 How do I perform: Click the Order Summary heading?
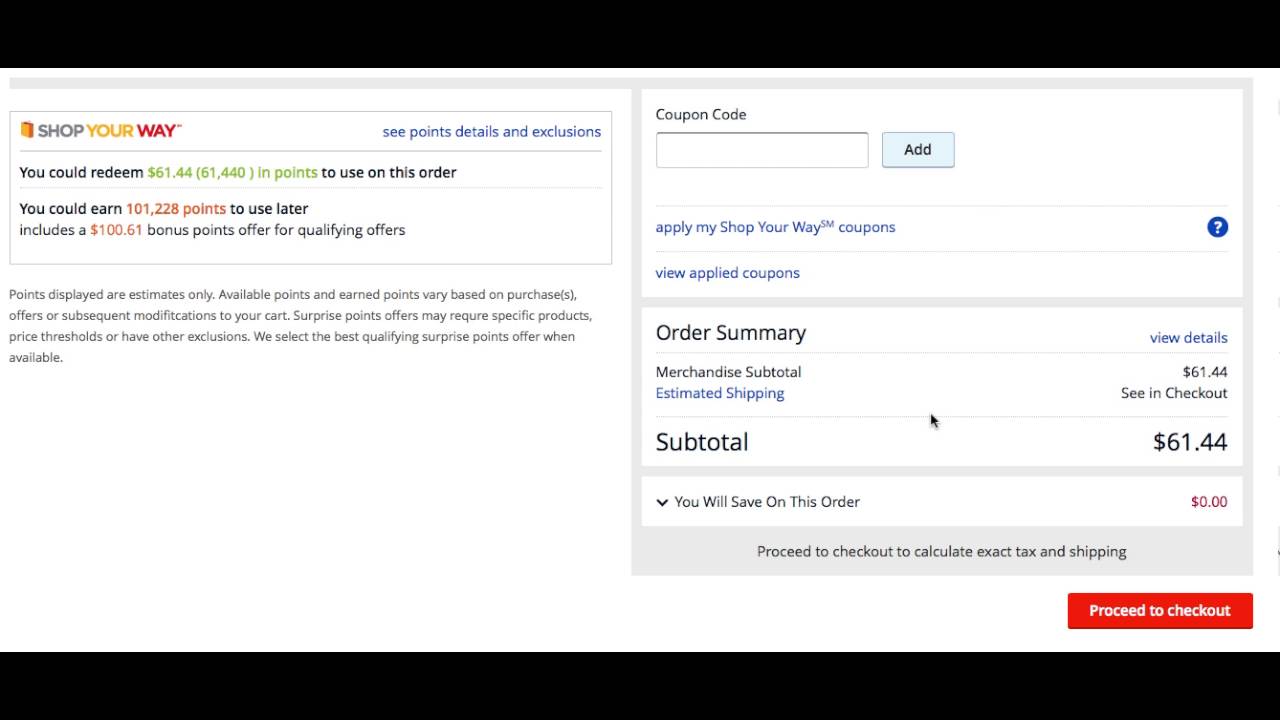pos(730,333)
